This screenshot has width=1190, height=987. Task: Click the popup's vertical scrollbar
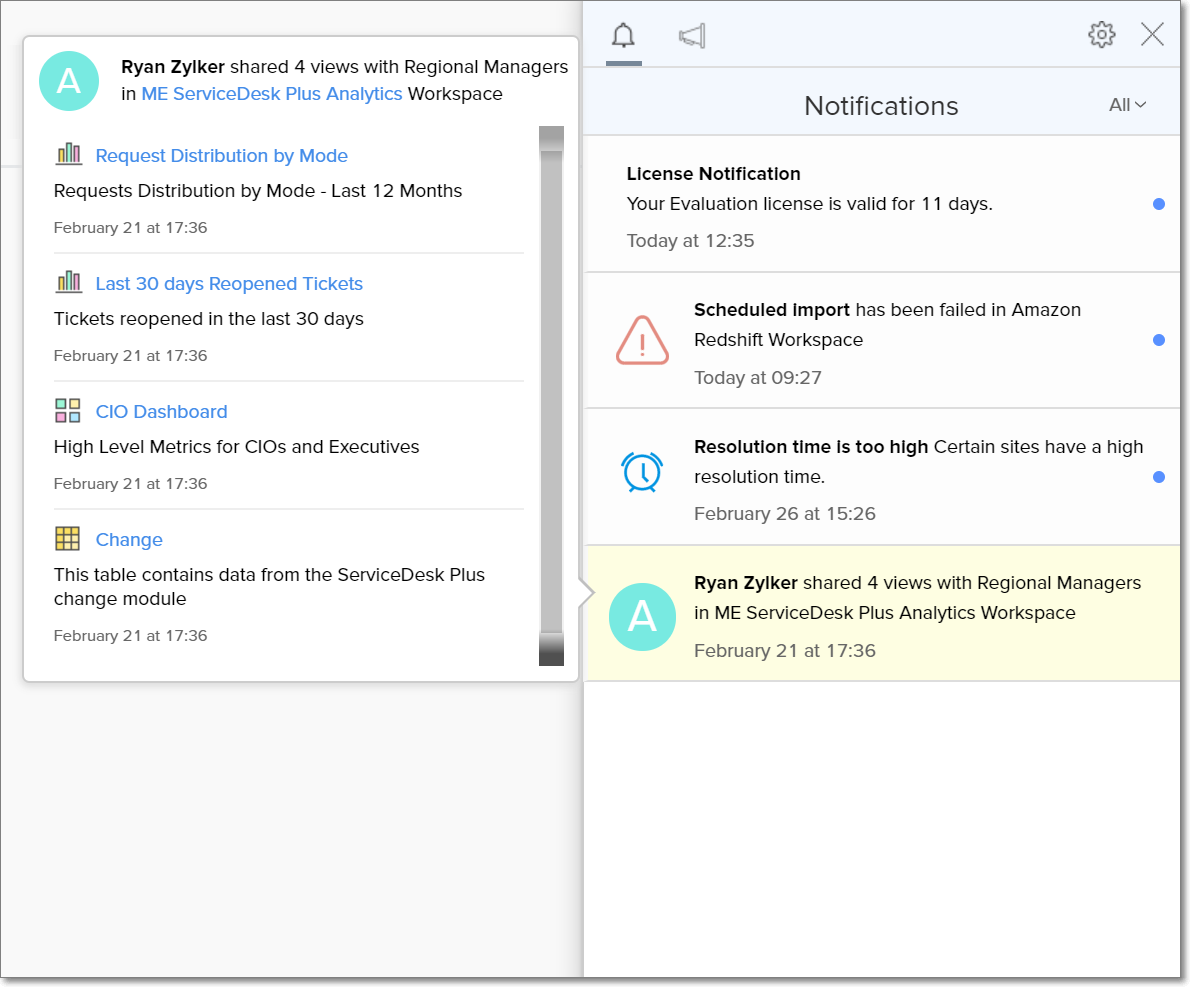click(551, 395)
